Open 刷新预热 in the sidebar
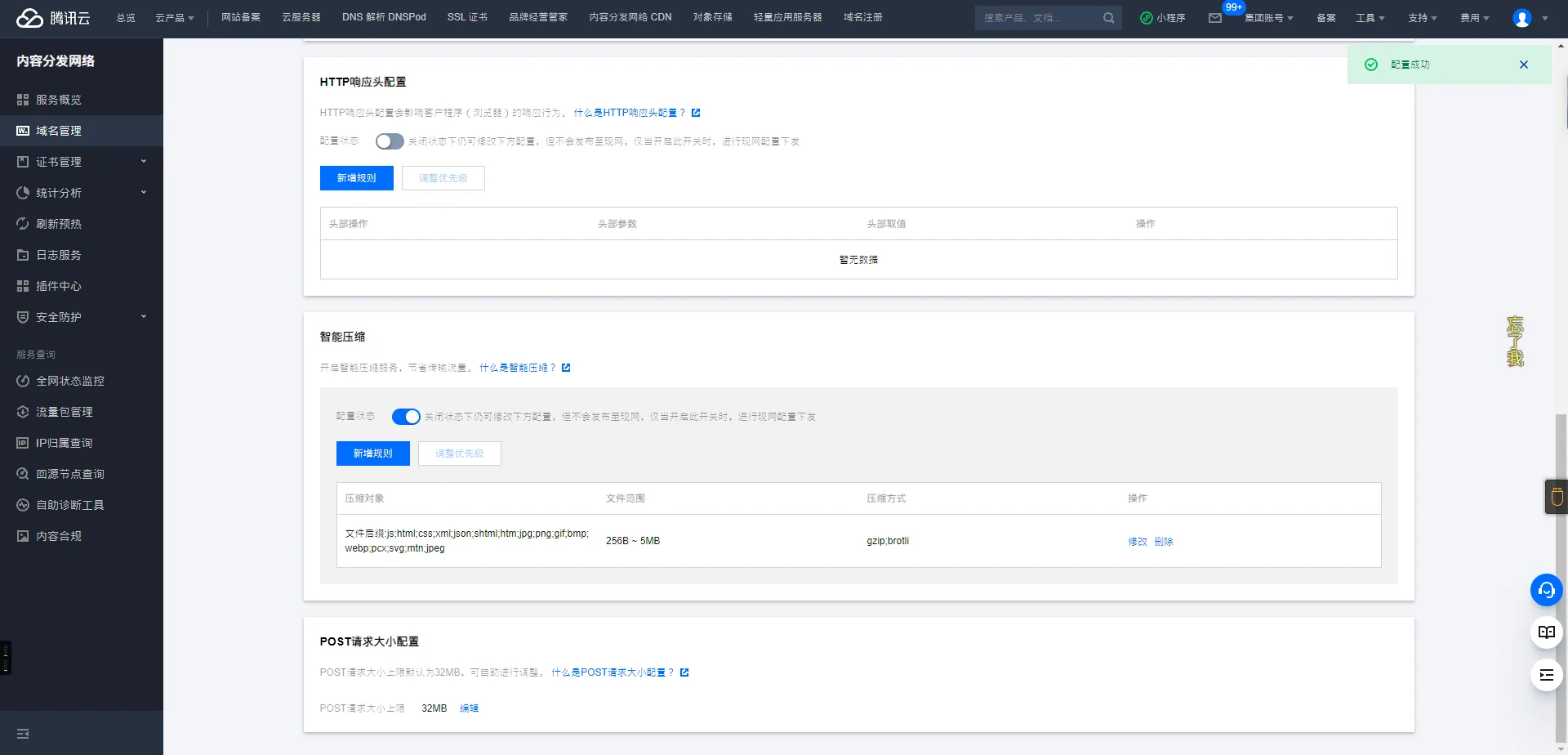This screenshot has height=755, width=1568. (58, 223)
